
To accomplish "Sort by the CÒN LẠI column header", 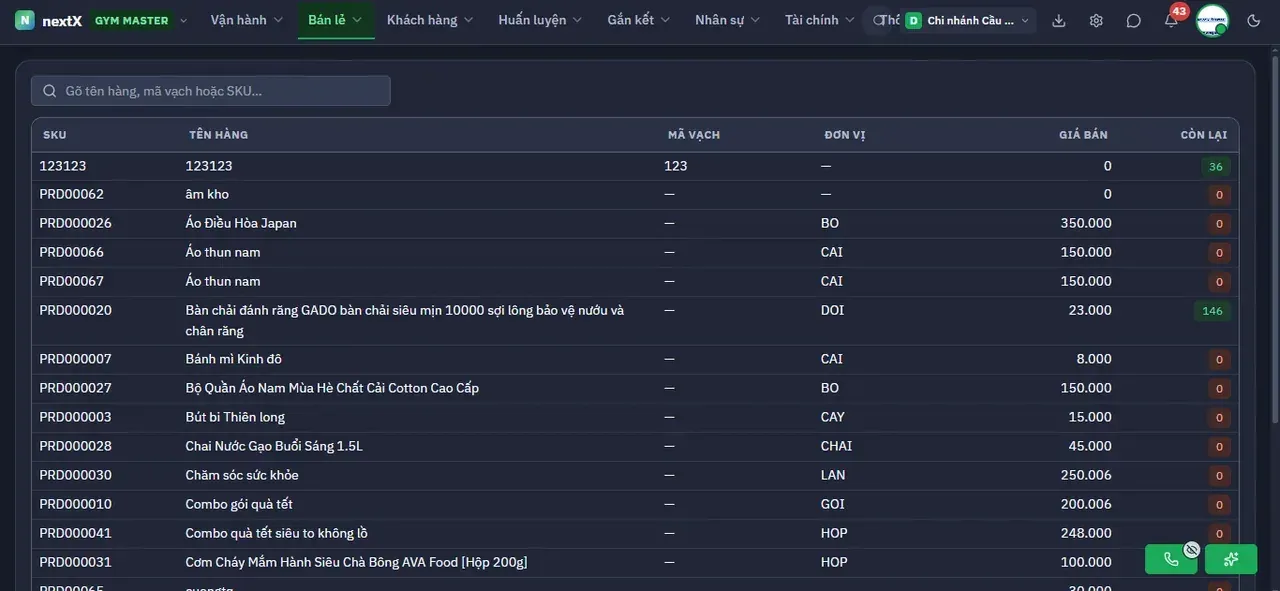I will pos(1204,135).
